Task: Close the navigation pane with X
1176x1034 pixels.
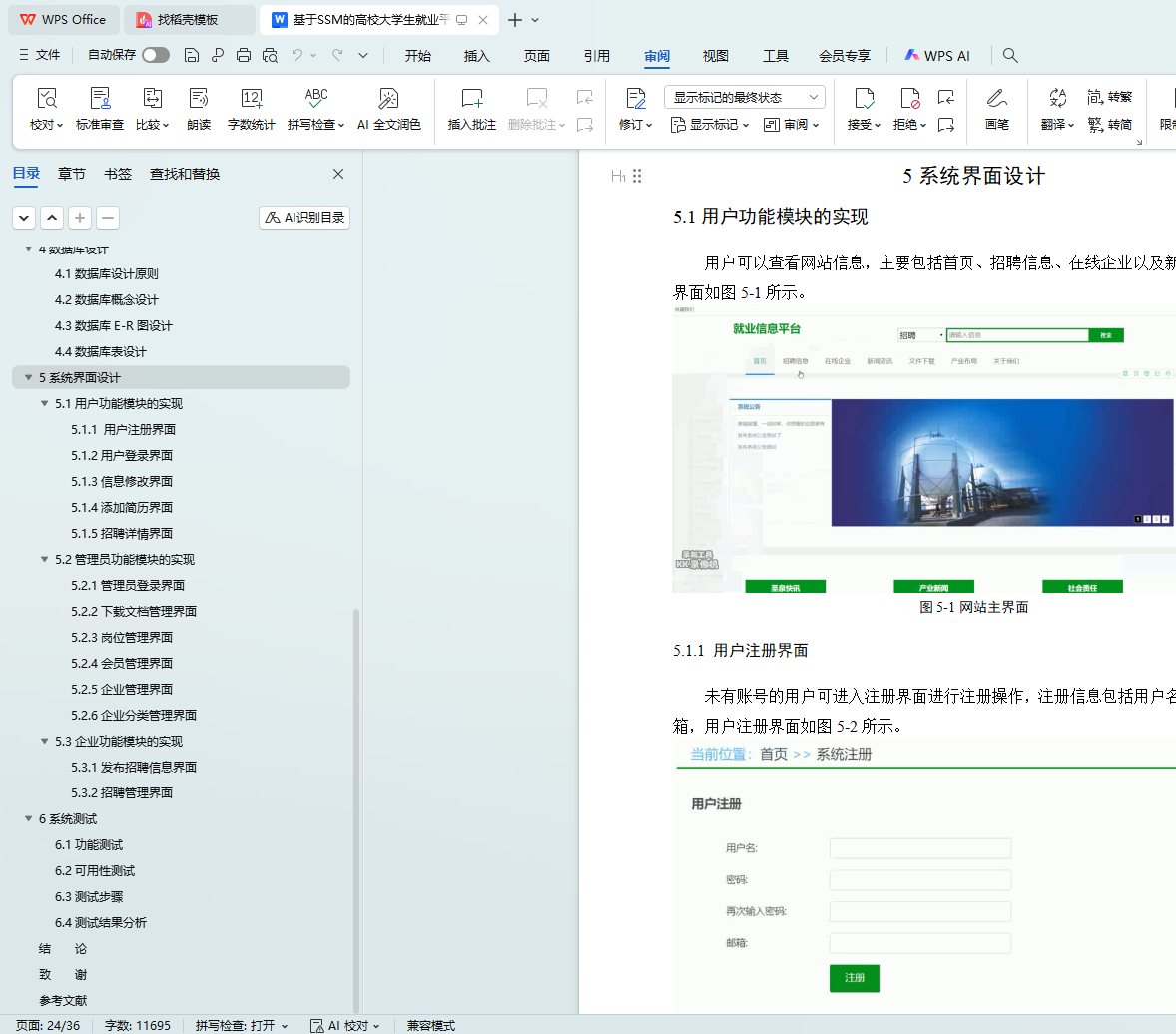Action: (338, 174)
